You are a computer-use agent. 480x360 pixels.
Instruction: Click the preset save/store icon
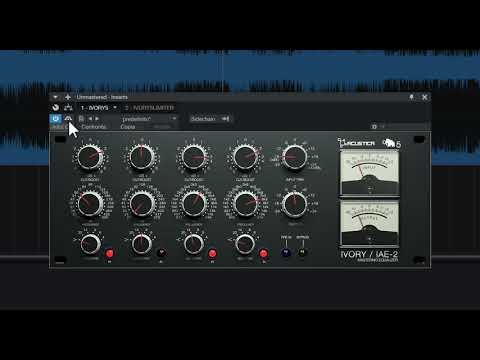tap(81, 118)
